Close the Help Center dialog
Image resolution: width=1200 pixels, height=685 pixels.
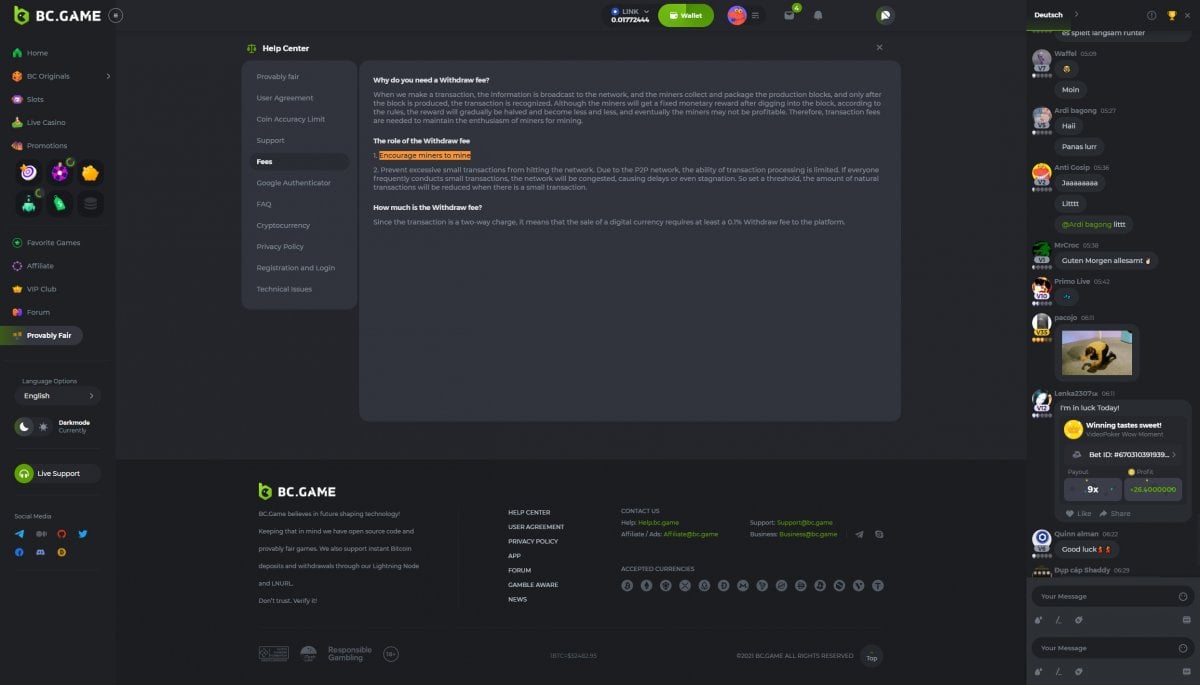[x=879, y=47]
